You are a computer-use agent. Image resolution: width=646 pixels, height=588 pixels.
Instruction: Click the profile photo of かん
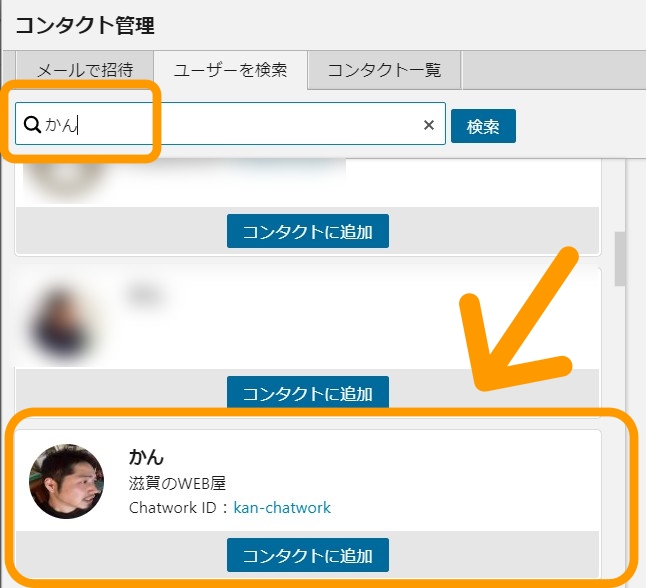66,482
